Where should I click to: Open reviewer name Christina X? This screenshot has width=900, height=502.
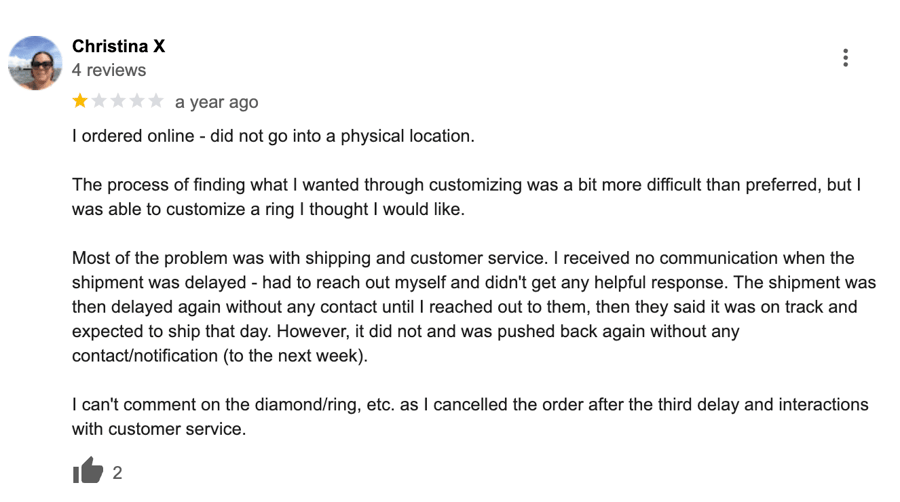(118, 46)
